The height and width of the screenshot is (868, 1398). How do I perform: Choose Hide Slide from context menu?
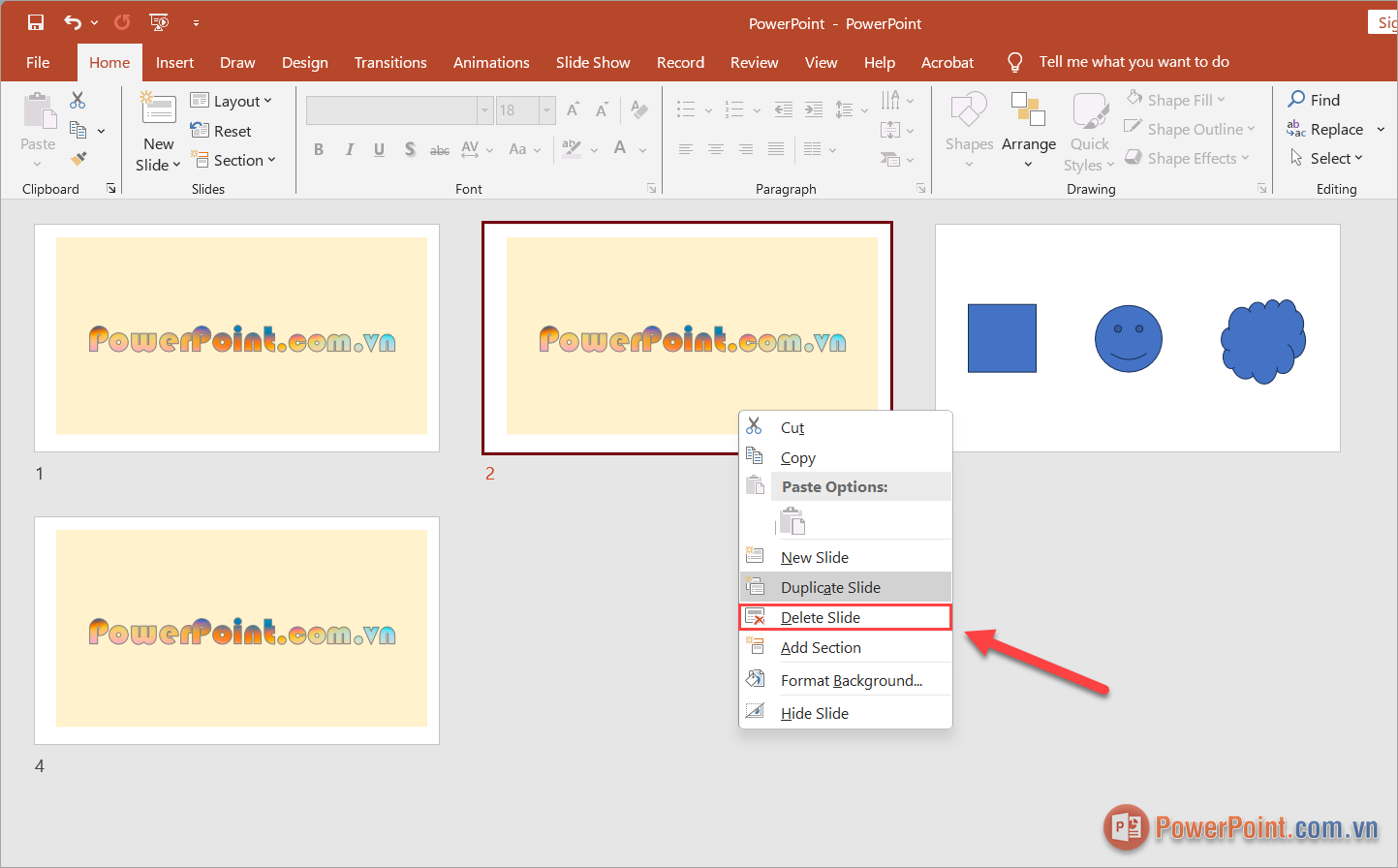pos(846,713)
